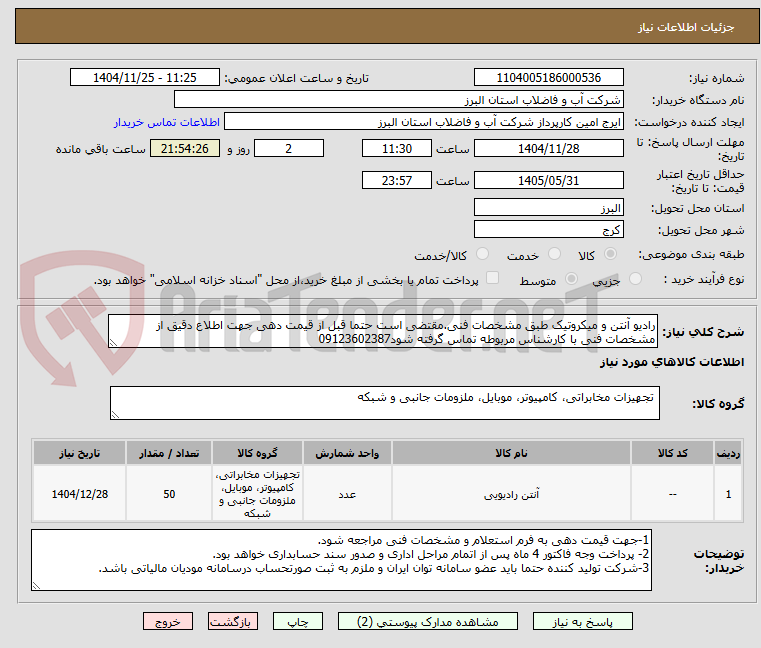Click the بازگشت back button
This screenshot has height=648, width=761.
(232, 621)
